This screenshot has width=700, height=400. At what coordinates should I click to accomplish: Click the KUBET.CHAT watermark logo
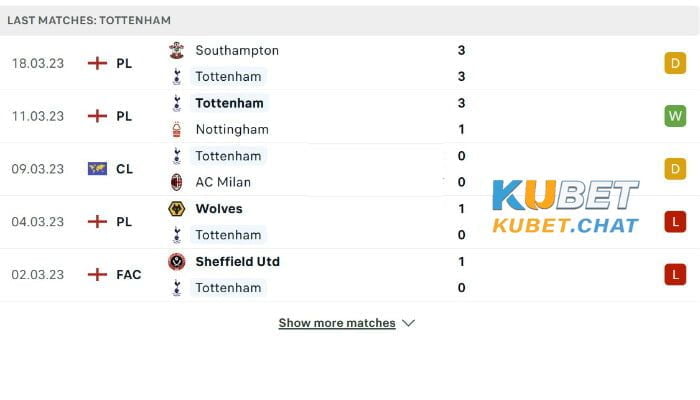pyautogui.click(x=566, y=207)
